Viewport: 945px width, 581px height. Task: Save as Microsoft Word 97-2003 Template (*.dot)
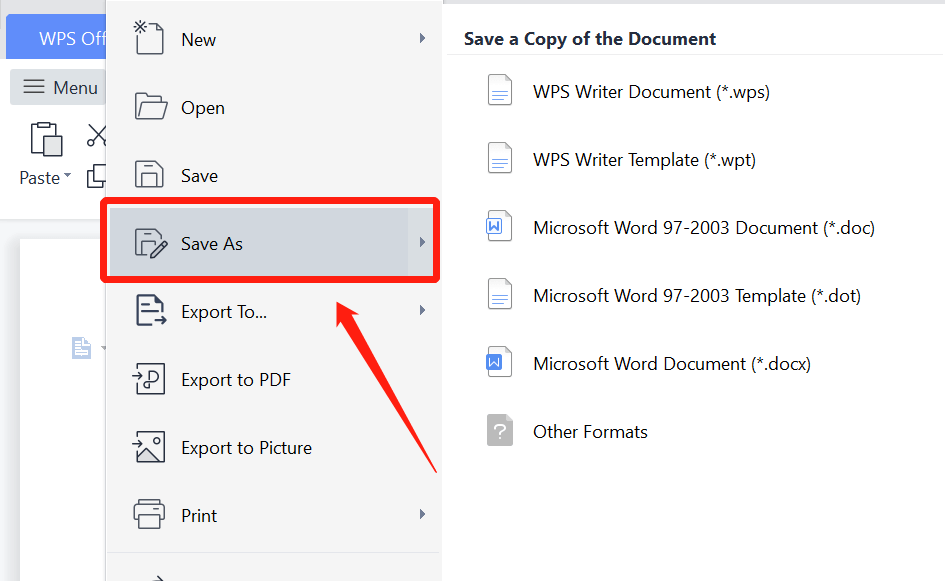(x=697, y=296)
